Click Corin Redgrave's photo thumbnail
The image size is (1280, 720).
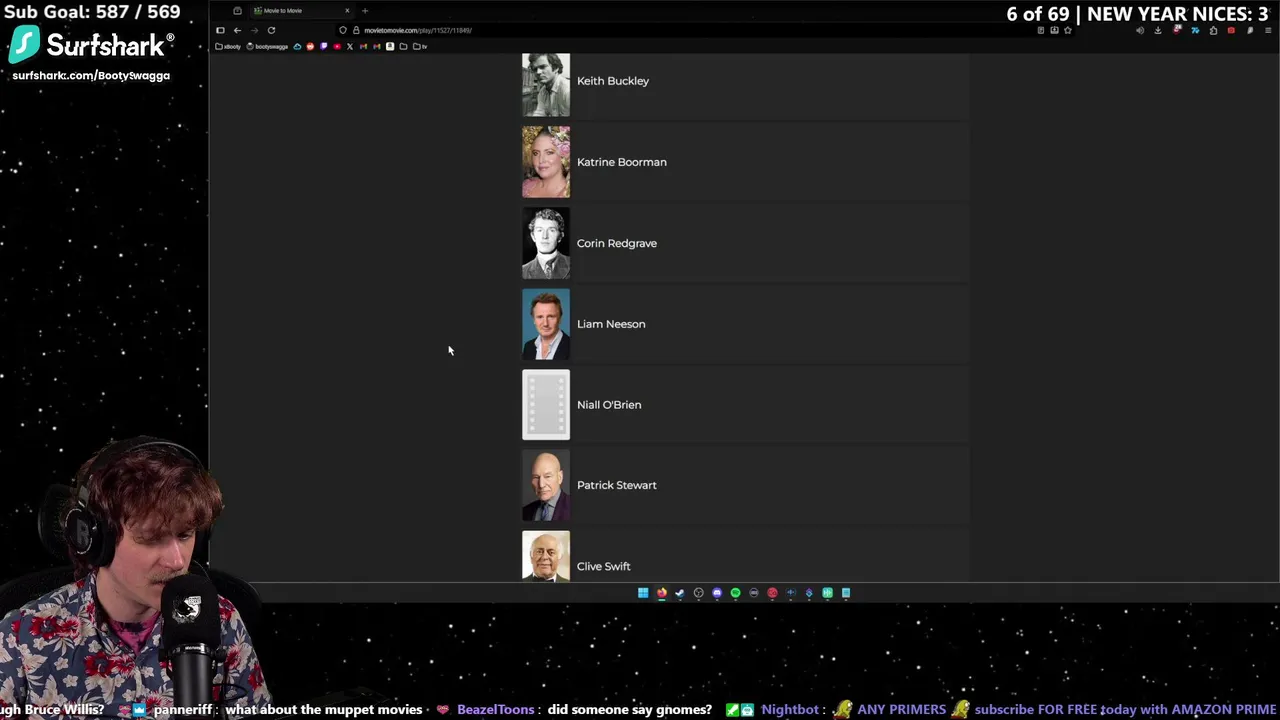[546, 243]
